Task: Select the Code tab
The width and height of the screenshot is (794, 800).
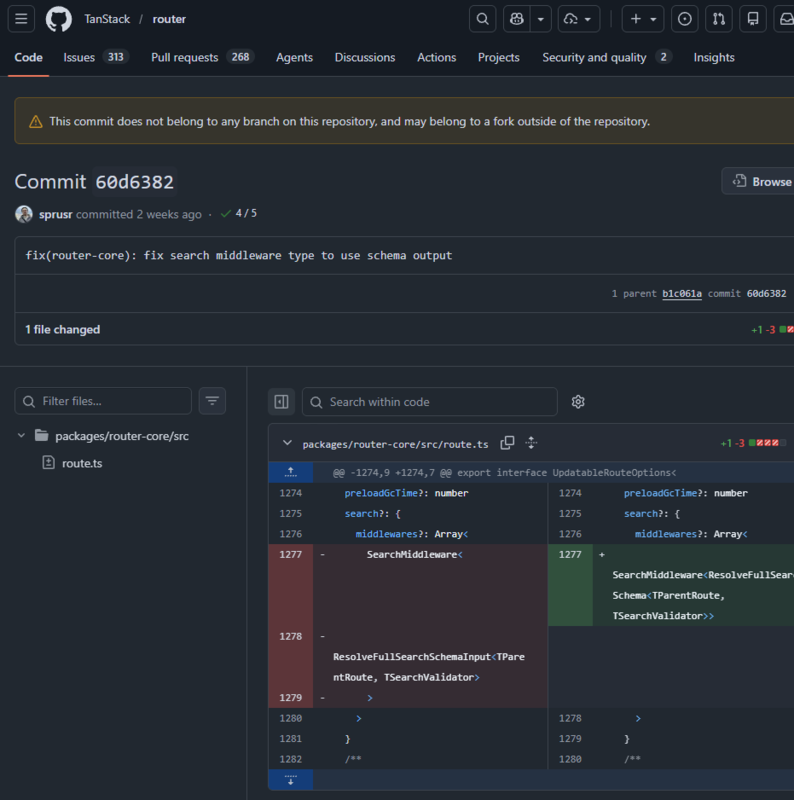Action: [x=28, y=57]
